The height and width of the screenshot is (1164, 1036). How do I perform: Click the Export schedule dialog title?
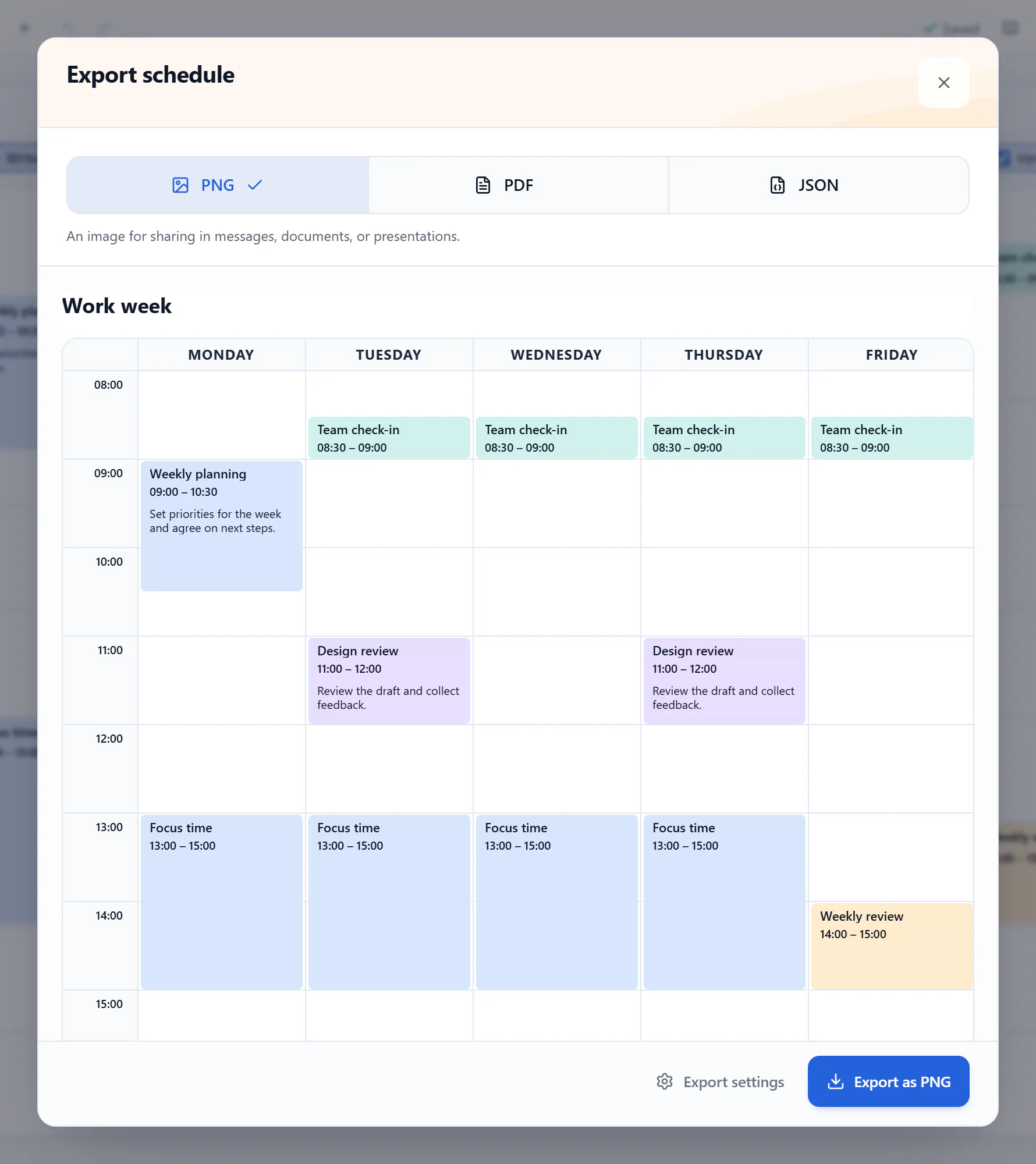tap(151, 75)
